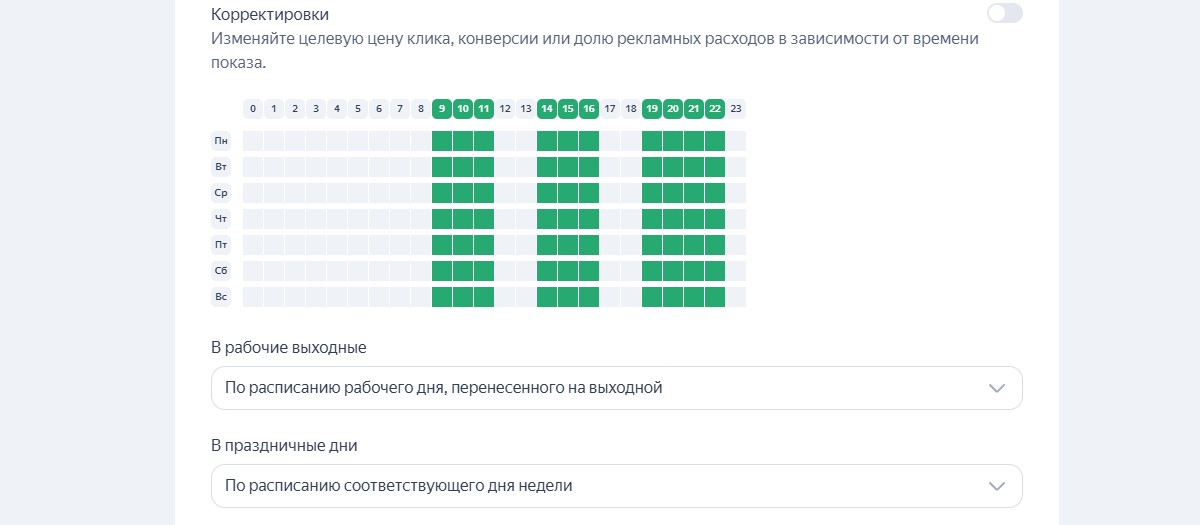The image size is (1200, 525).
Task: Toggle Sunday 22 o'clock green cell
Action: [x=715, y=297]
